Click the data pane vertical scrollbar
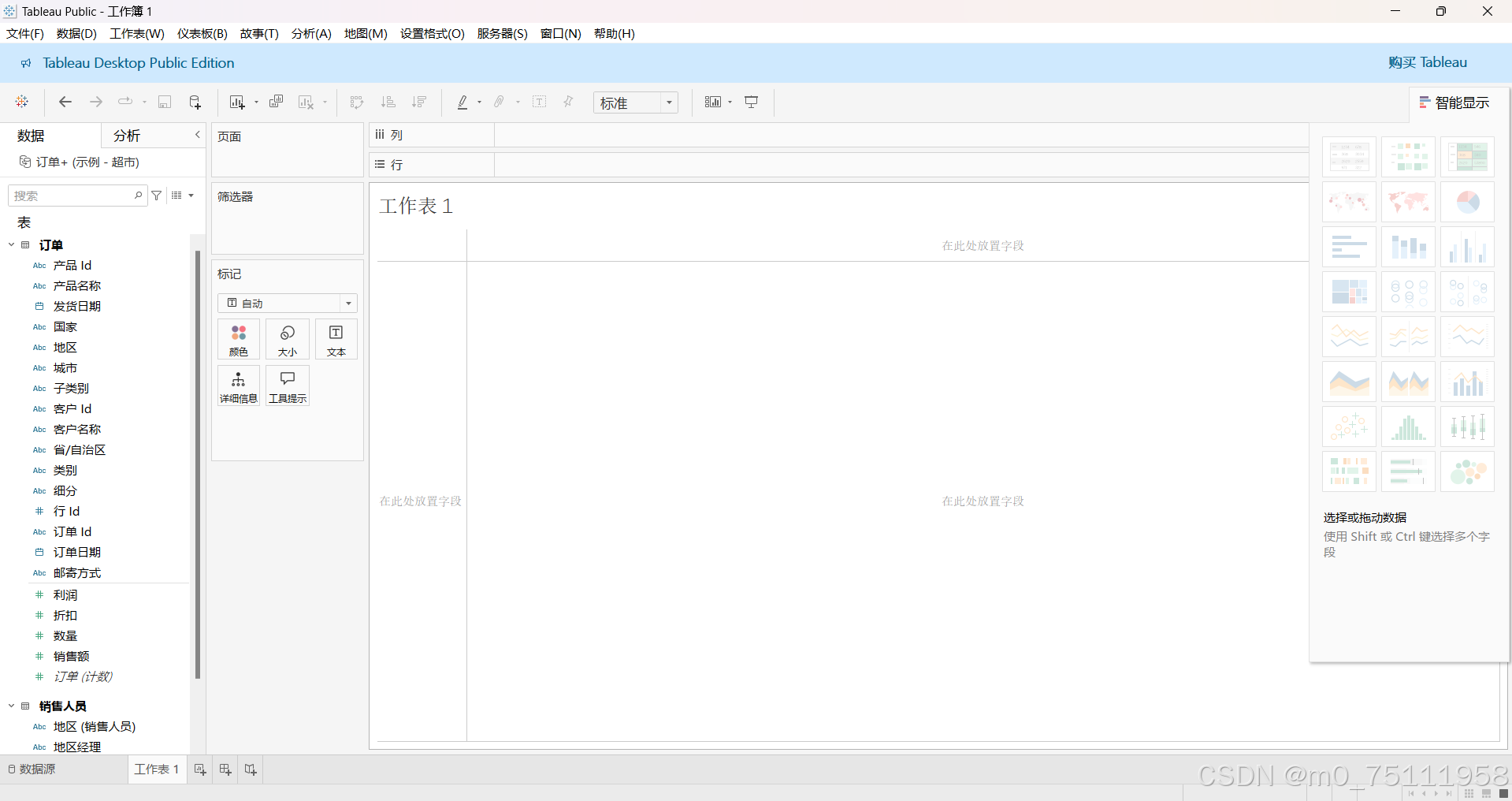The height and width of the screenshot is (801, 1512). click(x=198, y=465)
